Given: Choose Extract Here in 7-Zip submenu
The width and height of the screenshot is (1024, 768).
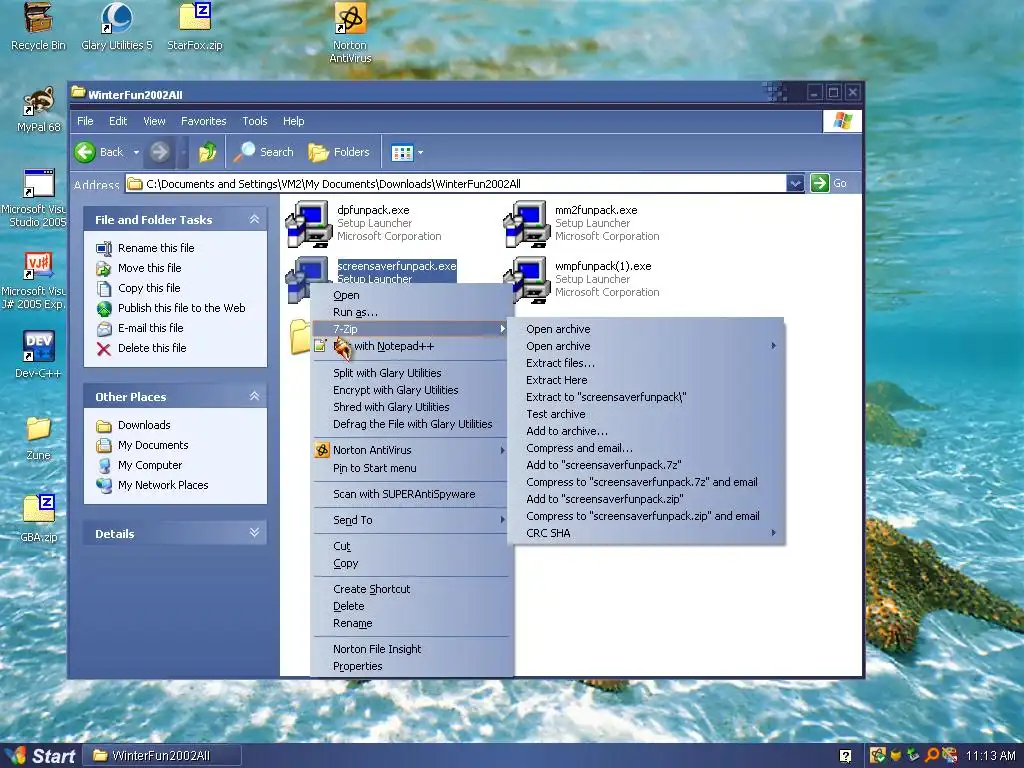Looking at the screenshot, I should (647, 380).
